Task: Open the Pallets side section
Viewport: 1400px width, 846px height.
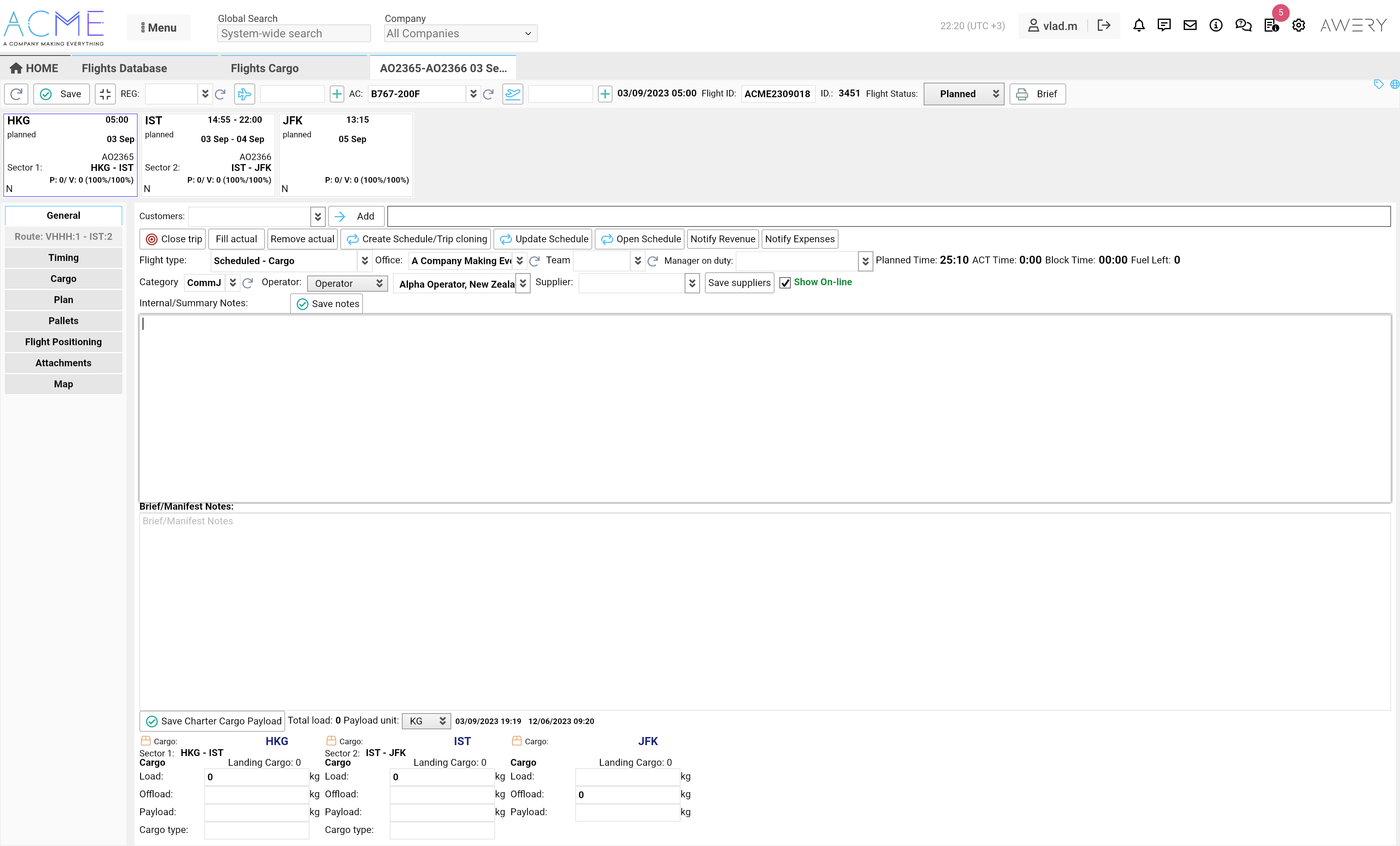Action: 63,321
